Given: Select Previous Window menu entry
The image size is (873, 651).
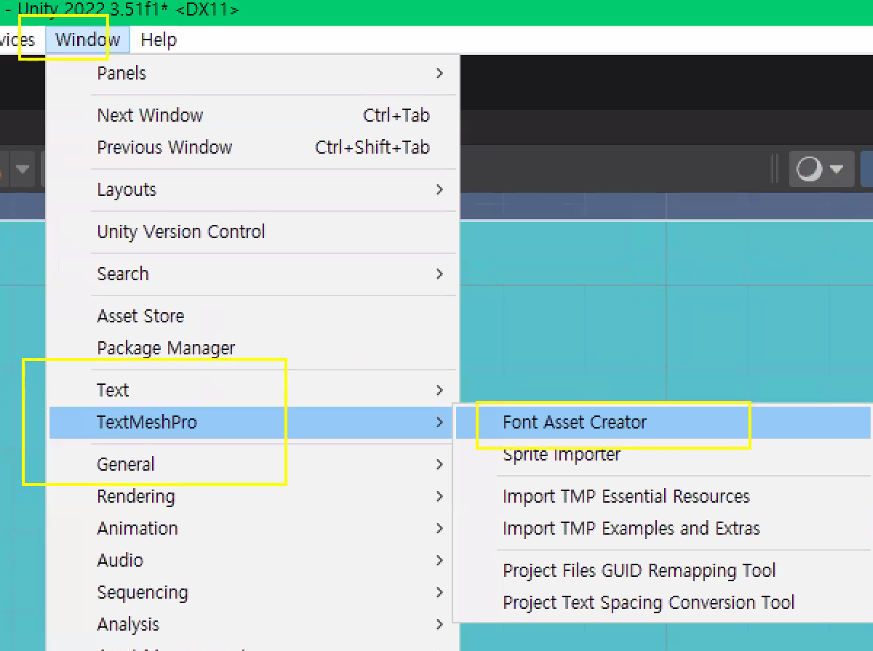Looking at the screenshot, I should pos(253,147).
